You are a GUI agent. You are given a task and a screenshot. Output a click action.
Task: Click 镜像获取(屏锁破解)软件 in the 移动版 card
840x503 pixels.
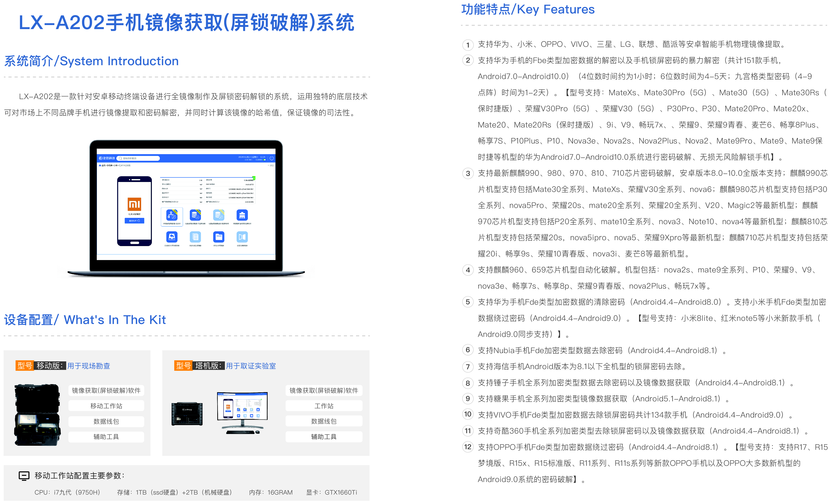tap(106, 391)
